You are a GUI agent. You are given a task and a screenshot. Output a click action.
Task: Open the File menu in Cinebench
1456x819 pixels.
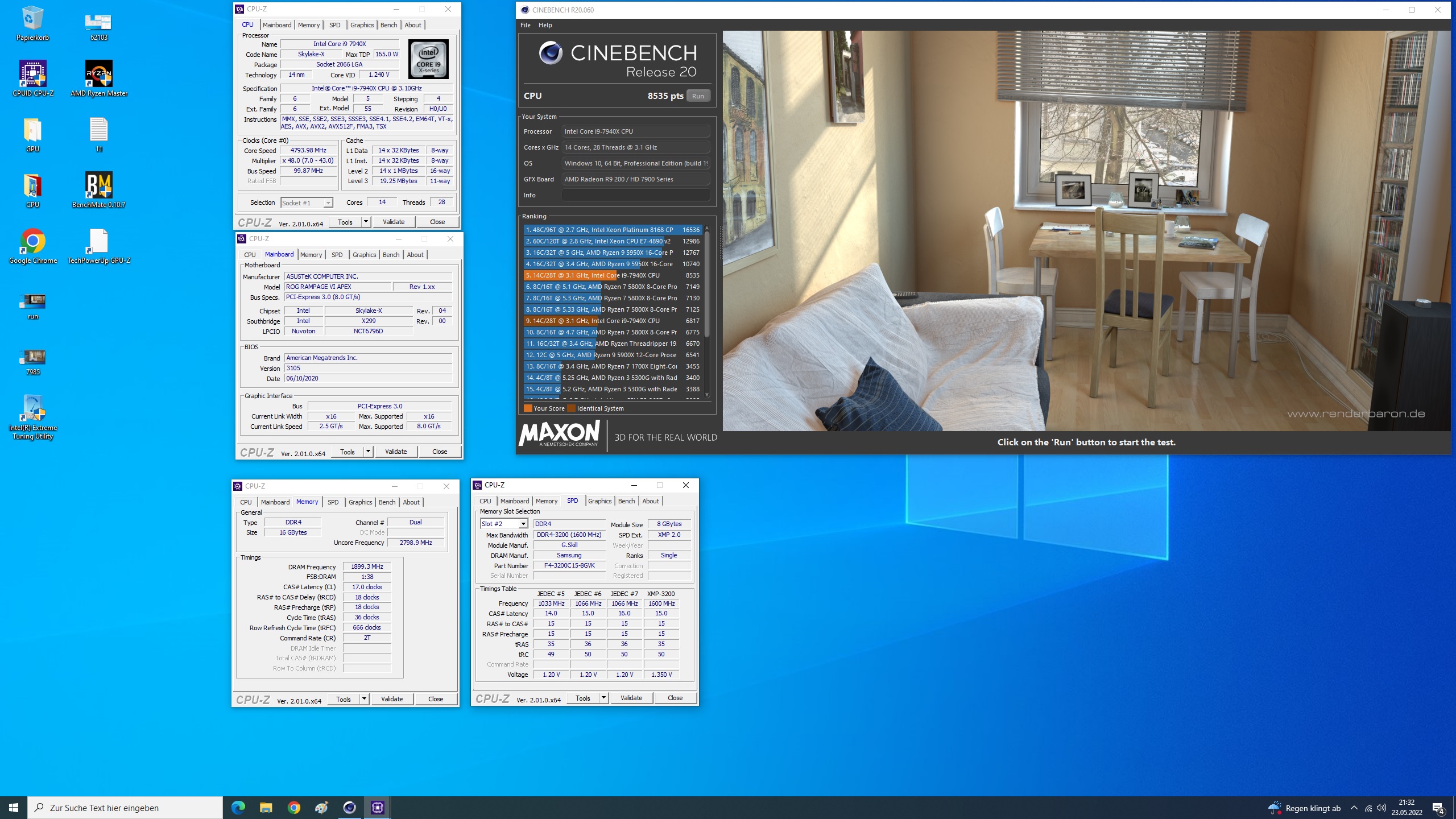point(526,25)
